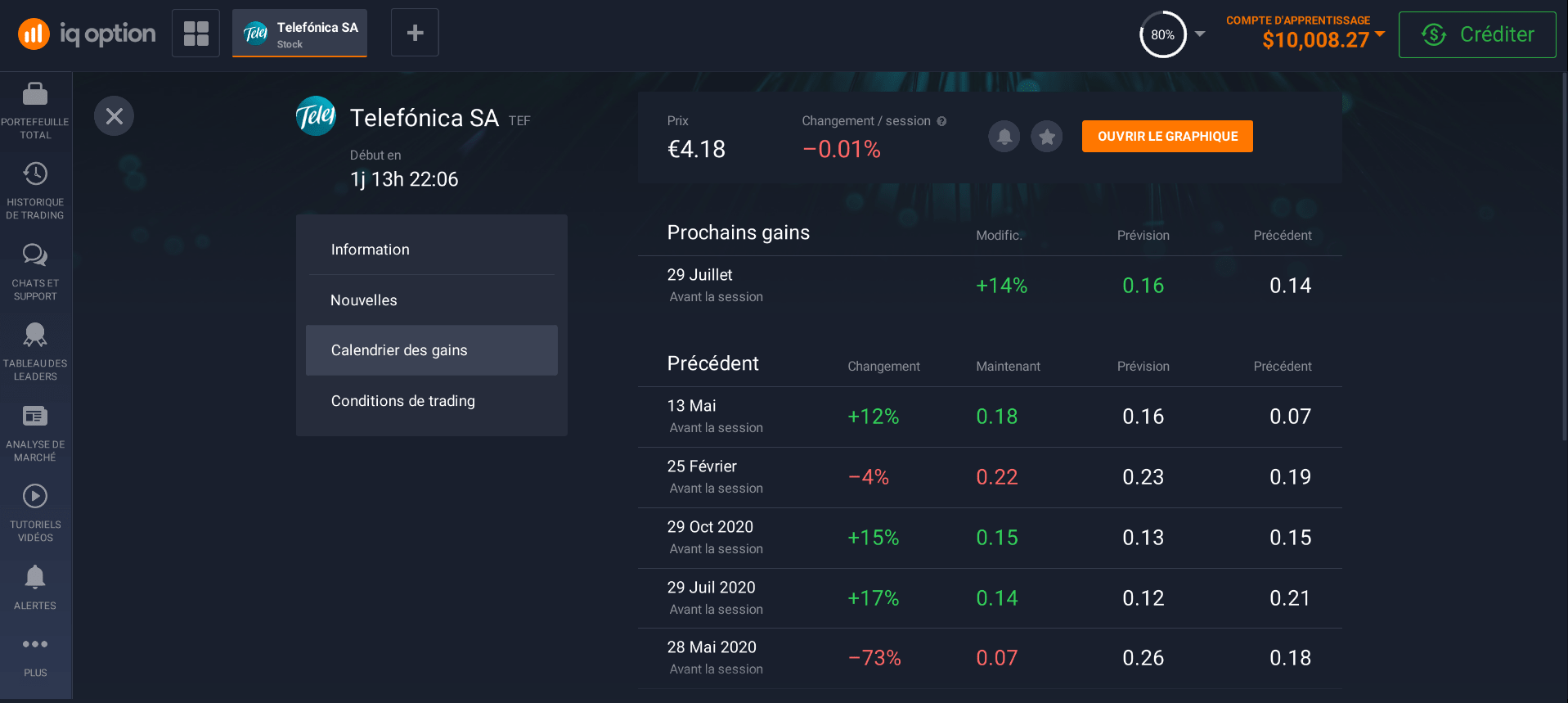Click the Telefónica logo in header
This screenshot has width=1568, height=703.
(316, 116)
